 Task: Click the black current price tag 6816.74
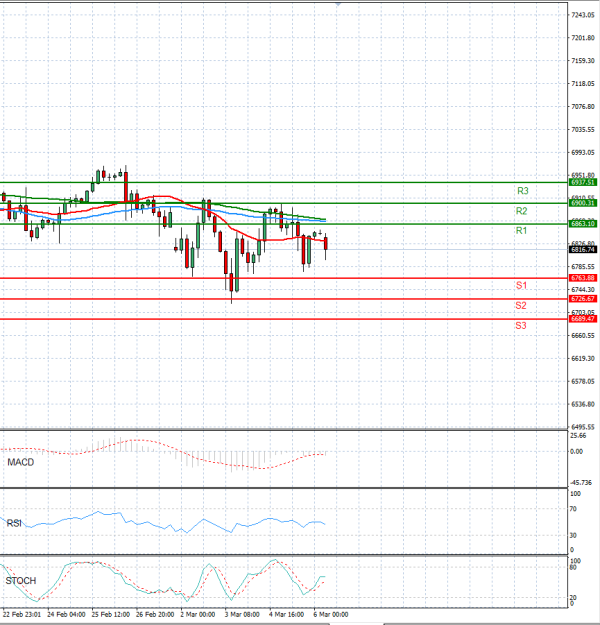(x=582, y=249)
